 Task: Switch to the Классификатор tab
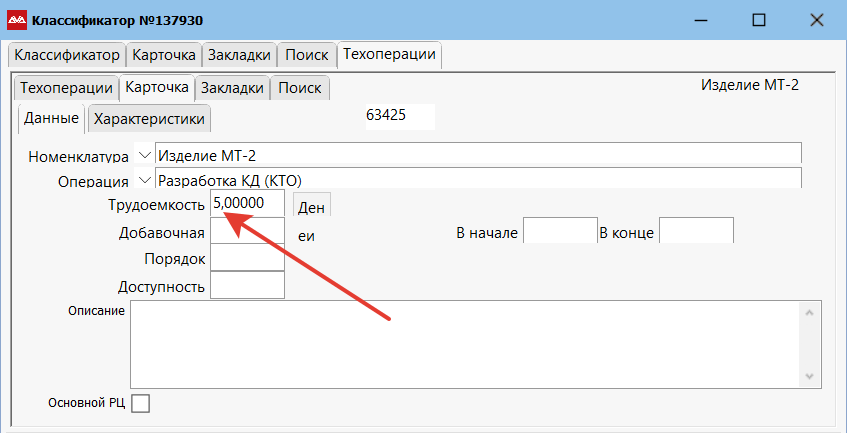(x=67, y=55)
